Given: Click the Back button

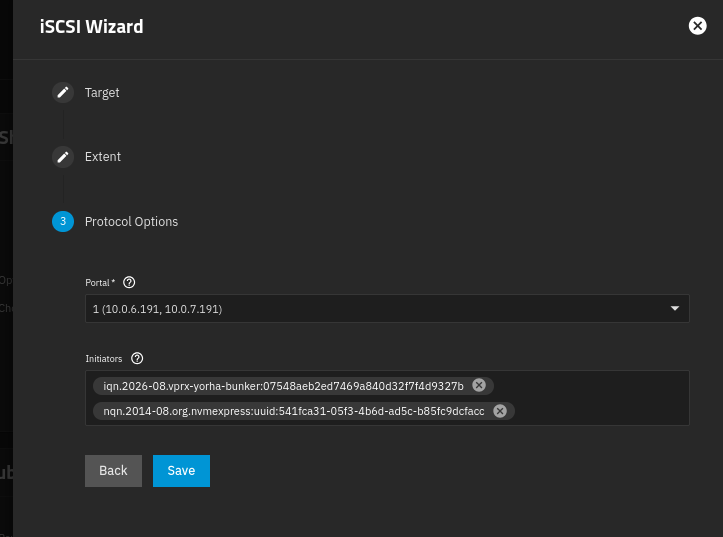Looking at the screenshot, I should pos(113,471).
